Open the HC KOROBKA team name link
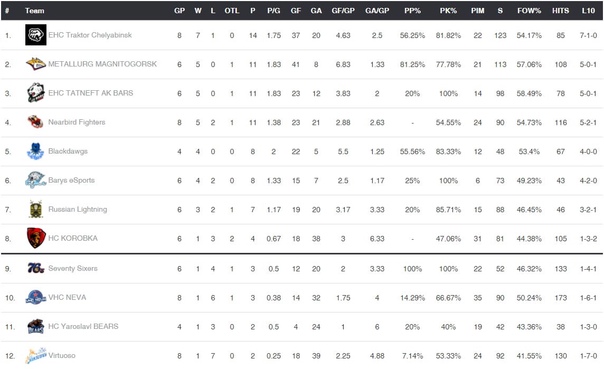The height and width of the screenshot is (369, 604). click(73, 238)
